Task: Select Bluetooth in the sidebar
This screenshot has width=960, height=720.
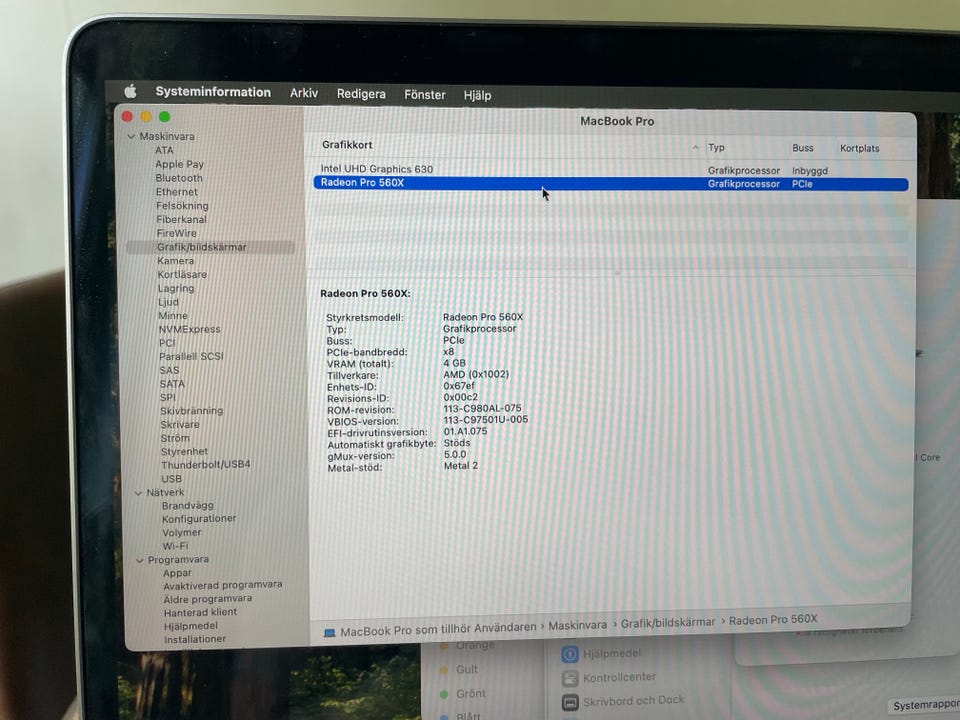Action: click(179, 178)
